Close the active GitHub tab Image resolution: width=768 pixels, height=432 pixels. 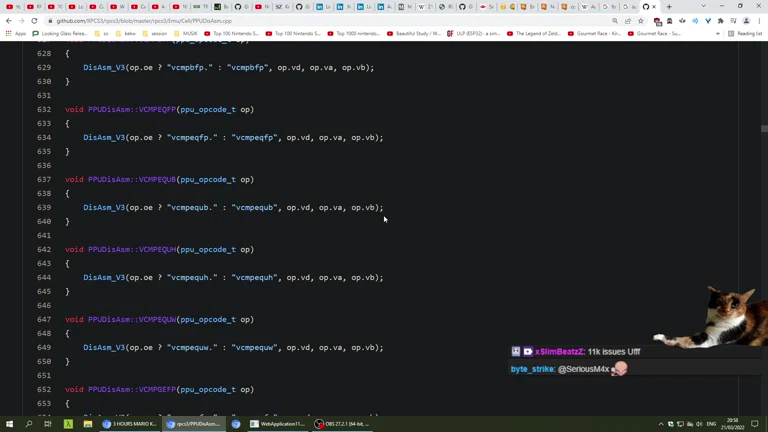pyautogui.click(x=655, y=7)
